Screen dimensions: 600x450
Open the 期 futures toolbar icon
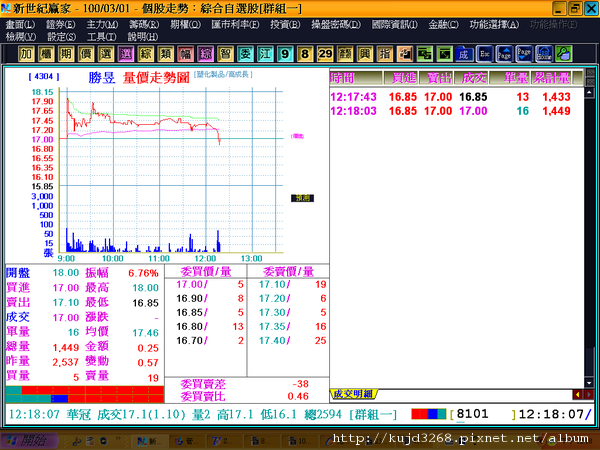coord(66,54)
